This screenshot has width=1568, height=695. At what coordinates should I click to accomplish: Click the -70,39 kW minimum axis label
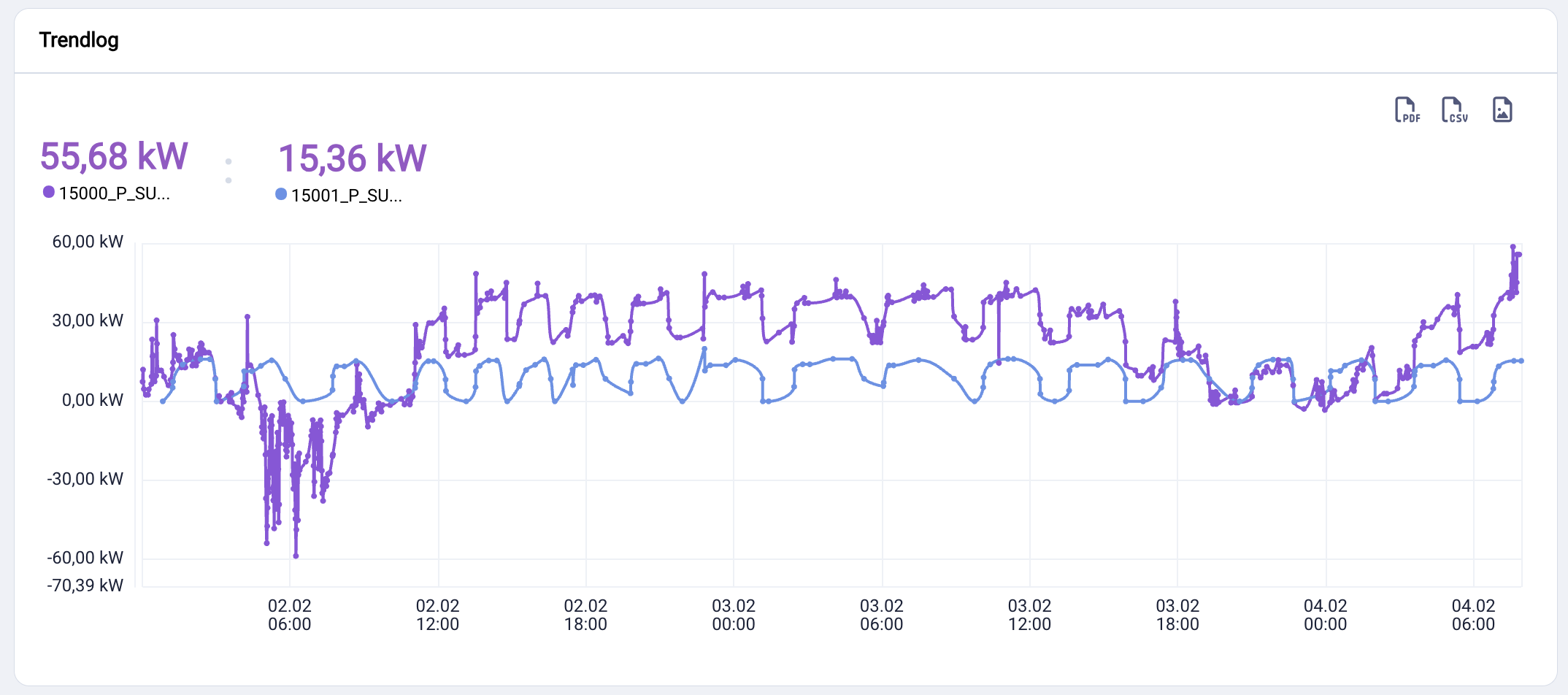[85, 585]
